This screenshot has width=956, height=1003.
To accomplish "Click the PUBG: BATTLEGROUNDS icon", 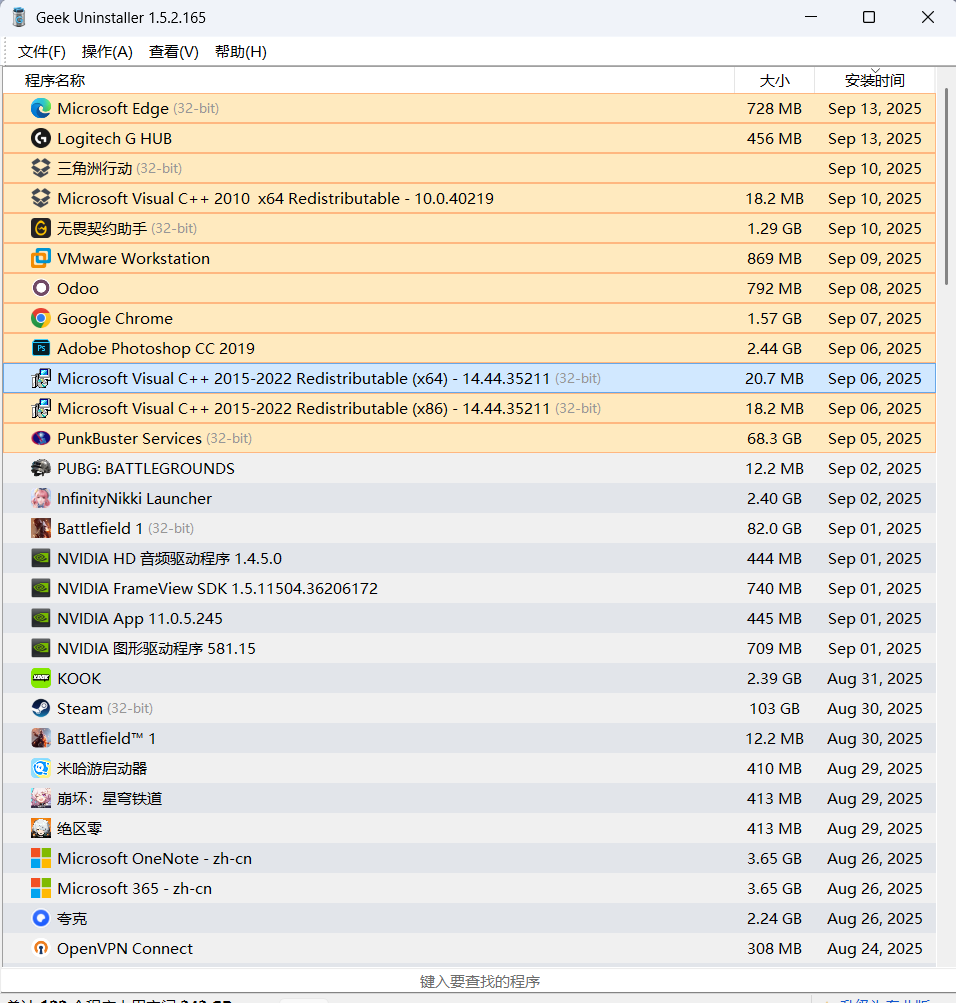I will pos(41,468).
